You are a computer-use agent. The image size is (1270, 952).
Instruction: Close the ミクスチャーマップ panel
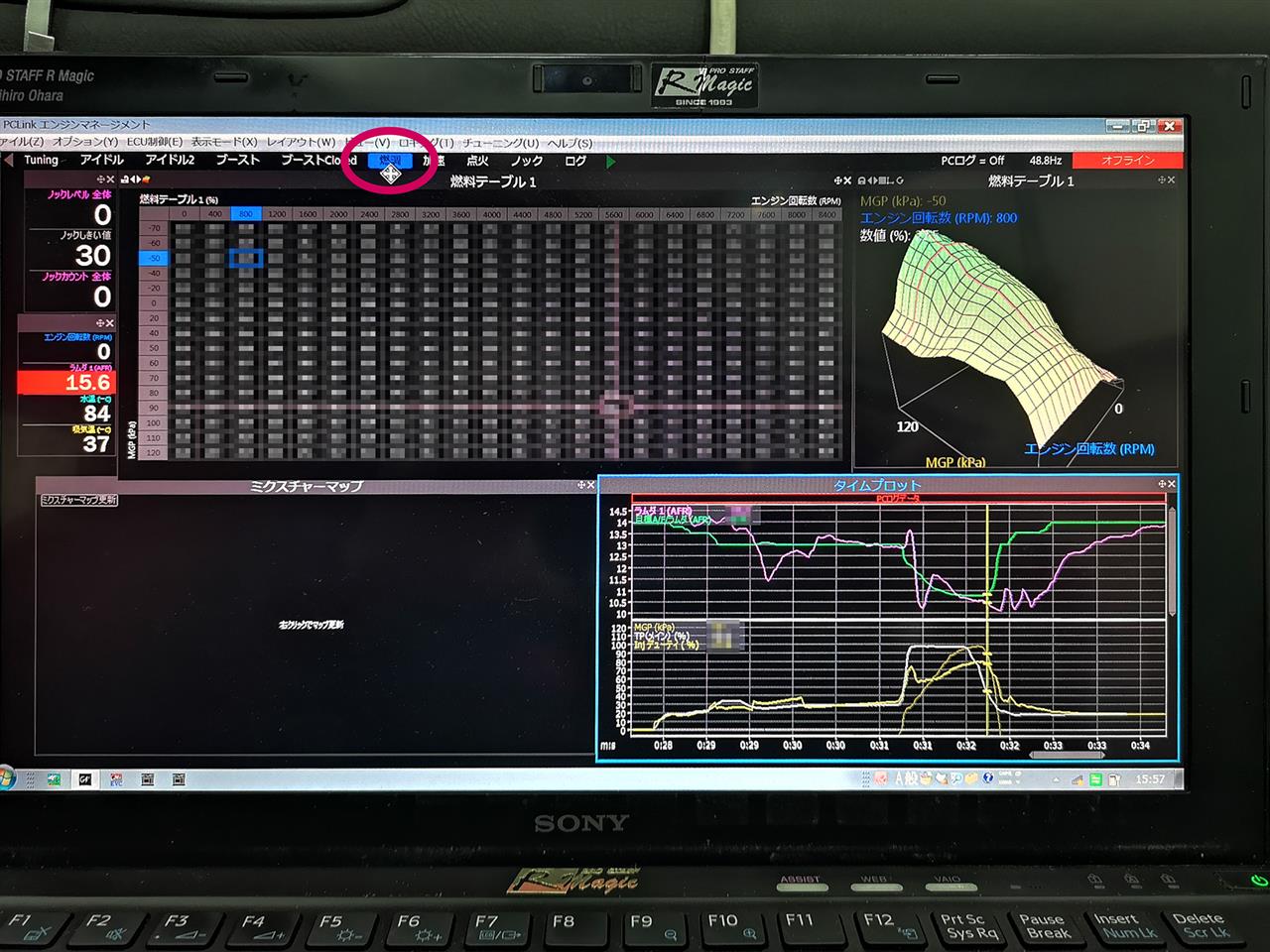(x=591, y=485)
